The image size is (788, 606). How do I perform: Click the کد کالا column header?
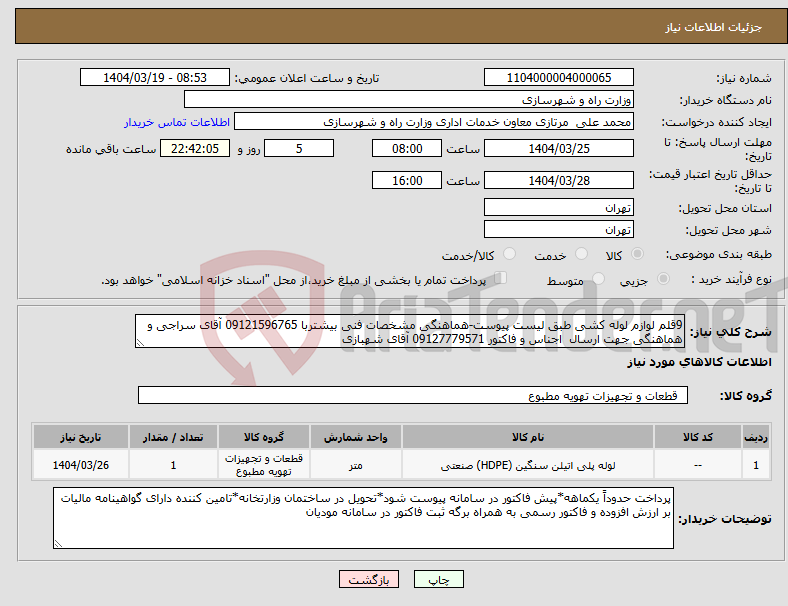point(698,437)
